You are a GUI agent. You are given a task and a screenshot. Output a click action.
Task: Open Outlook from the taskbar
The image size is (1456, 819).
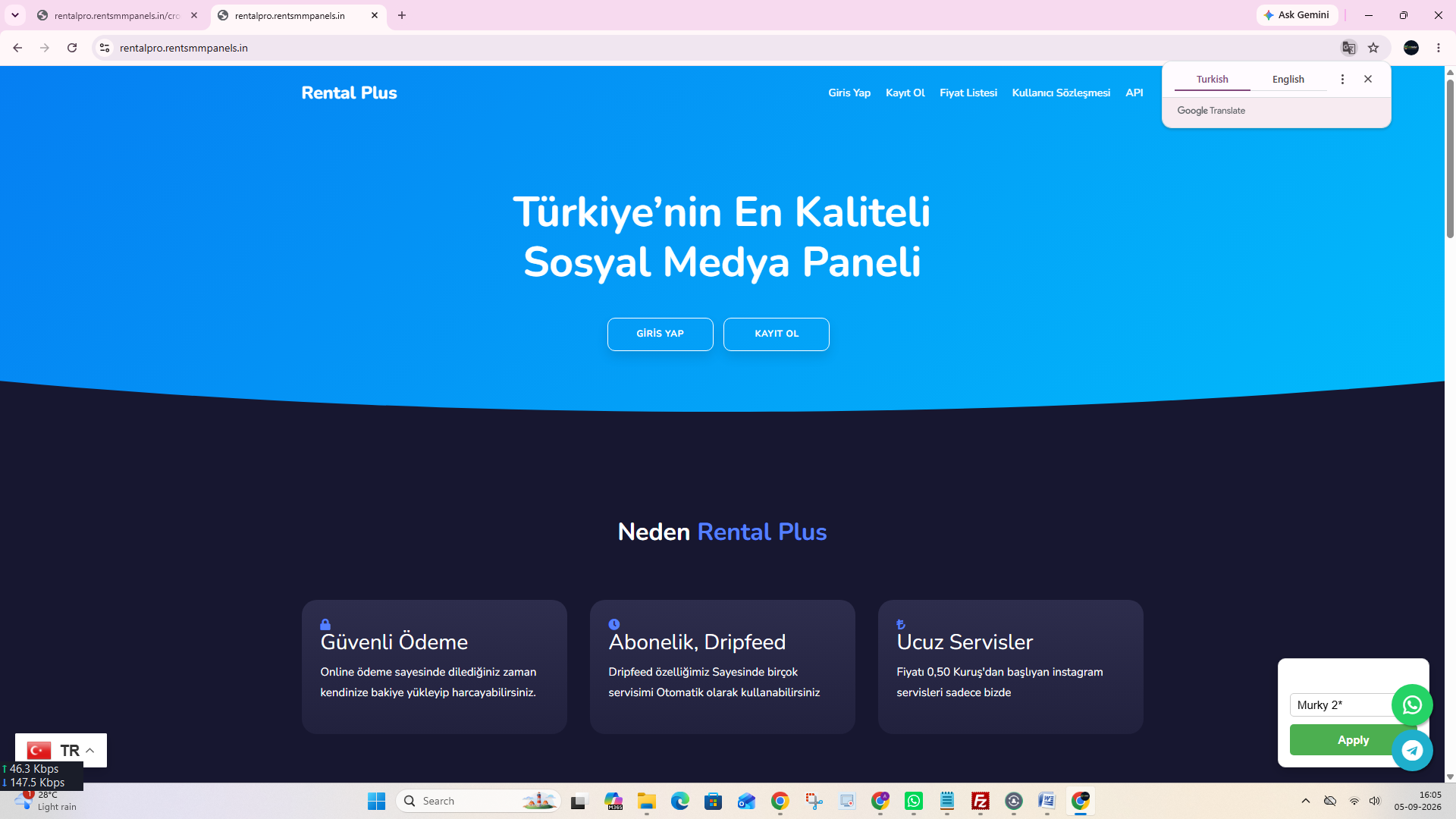coord(746,801)
